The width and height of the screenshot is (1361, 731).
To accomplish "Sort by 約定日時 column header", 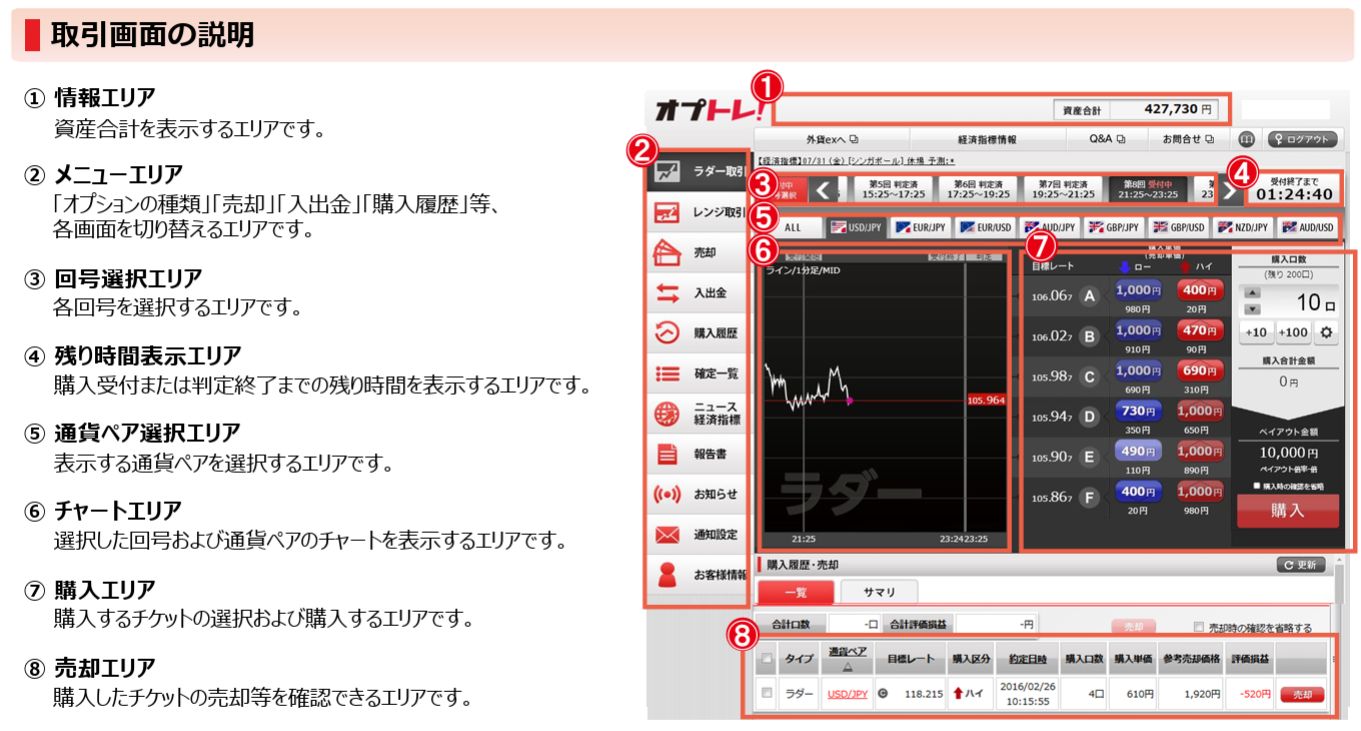I will coord(1027,658).
